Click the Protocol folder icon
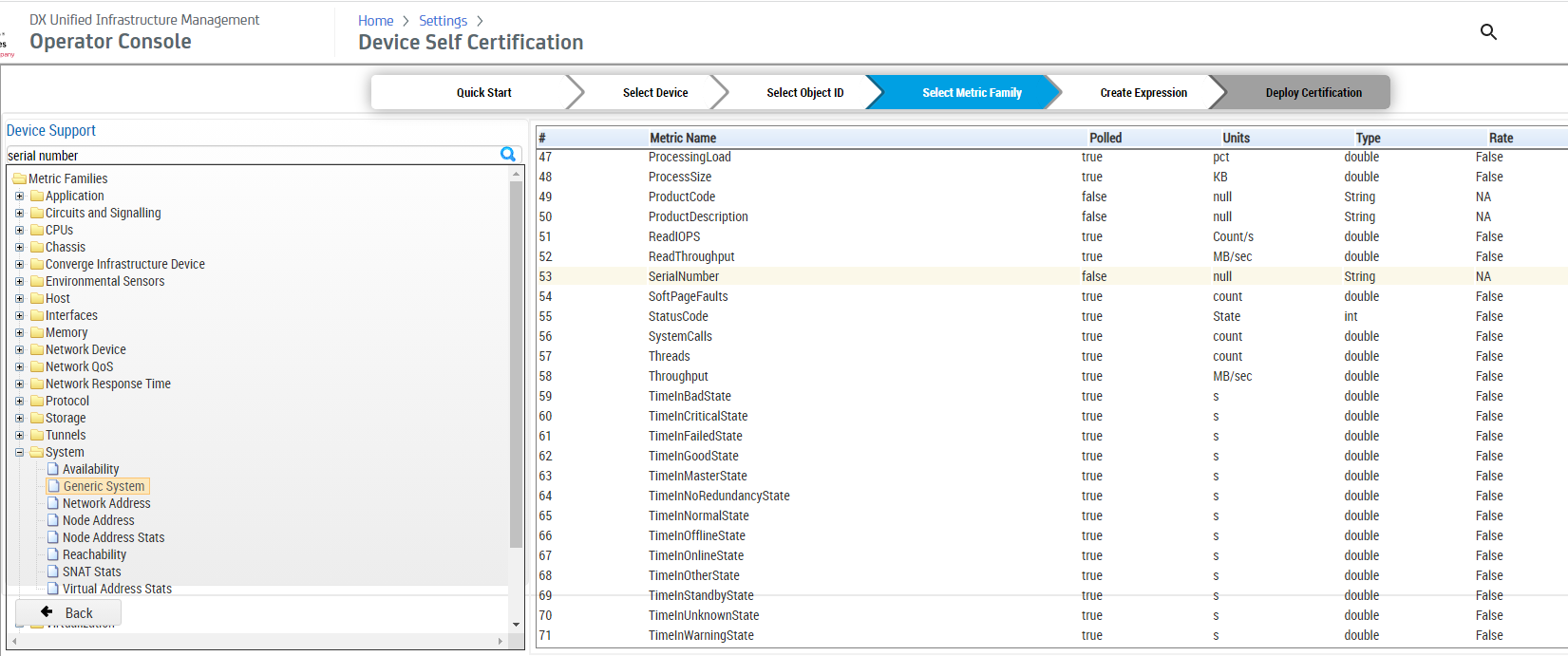1568x656 pixels. pyautogui.click(x=37, y=401)
